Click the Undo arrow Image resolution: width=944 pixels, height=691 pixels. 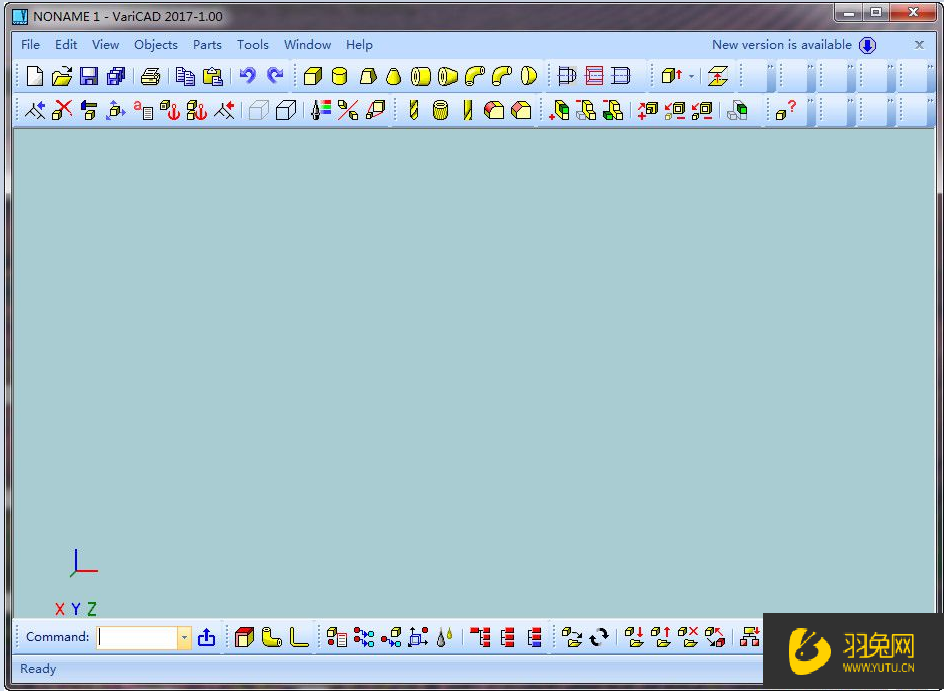[x=247, y=76]
